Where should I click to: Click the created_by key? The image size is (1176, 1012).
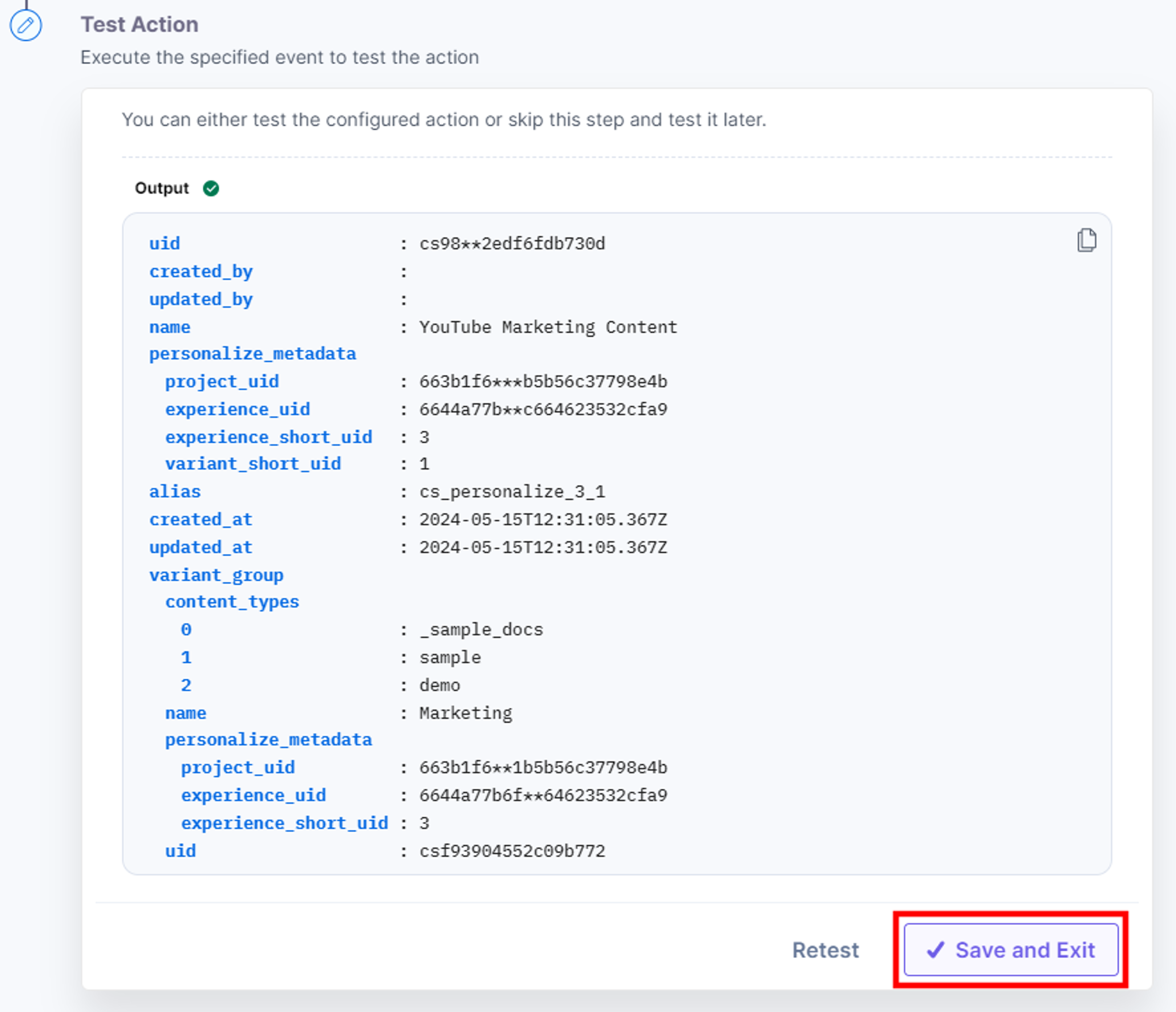click(x=201, y=272)
